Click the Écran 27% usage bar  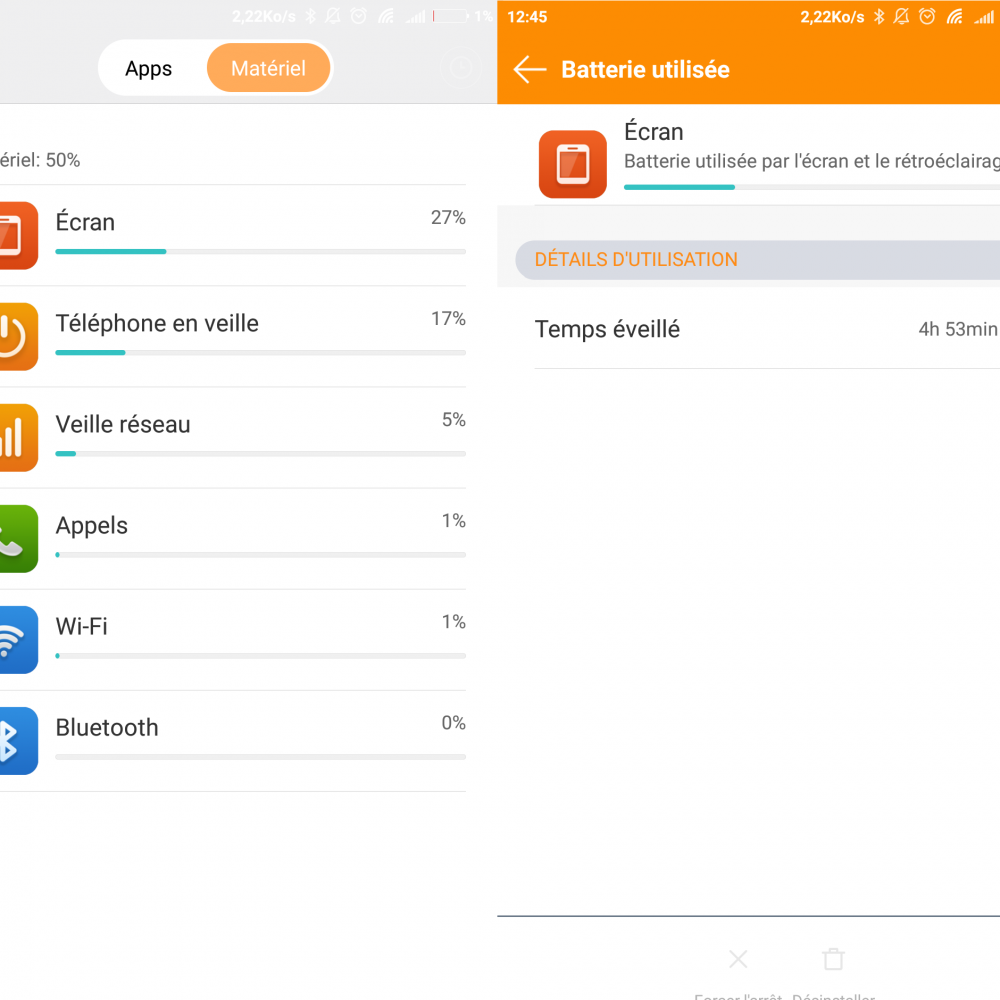coord(261,251)
